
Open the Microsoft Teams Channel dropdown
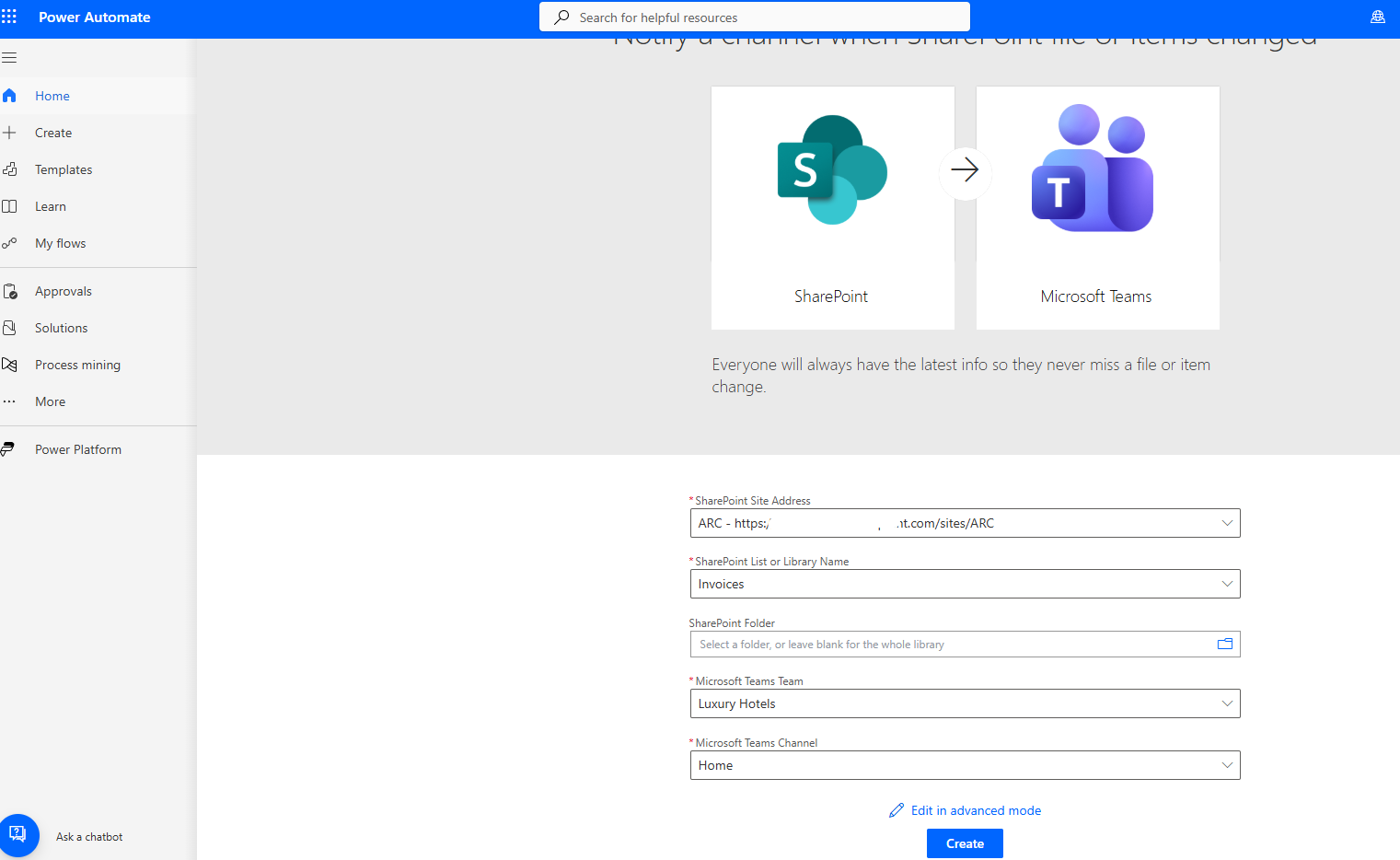(1226, 765)
